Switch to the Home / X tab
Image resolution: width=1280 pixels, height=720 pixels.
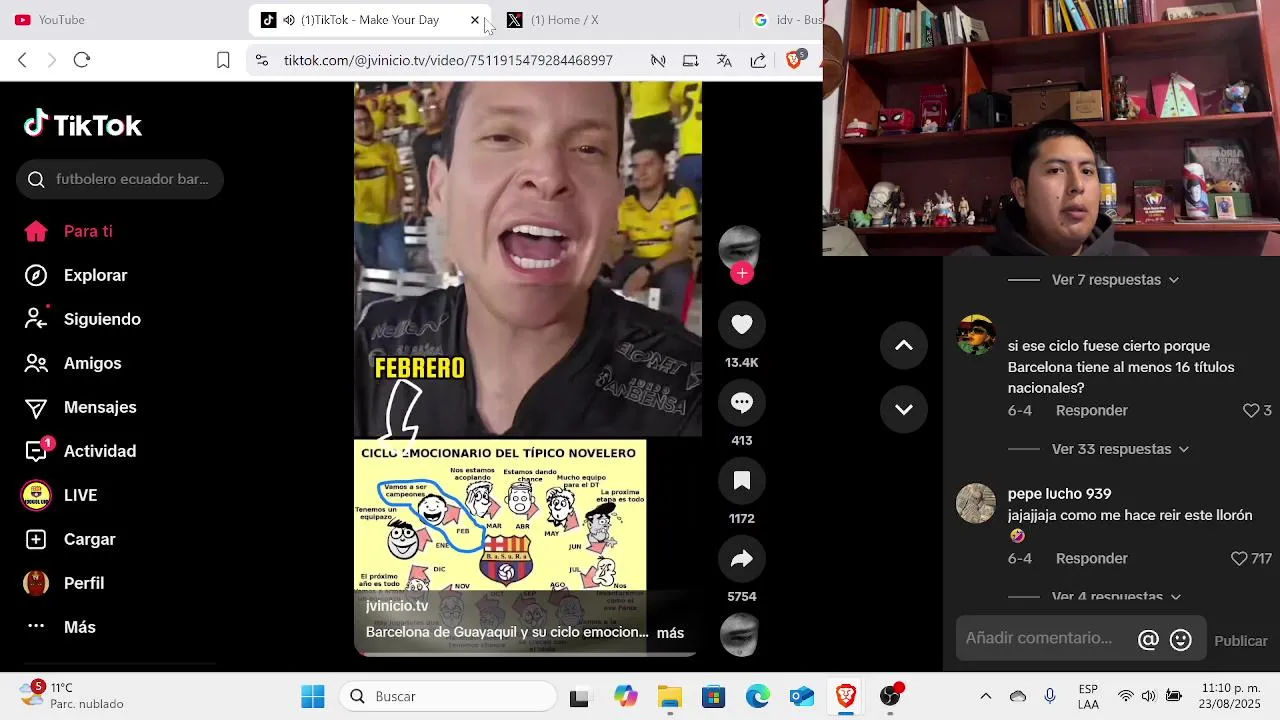[x=565, y=20]
